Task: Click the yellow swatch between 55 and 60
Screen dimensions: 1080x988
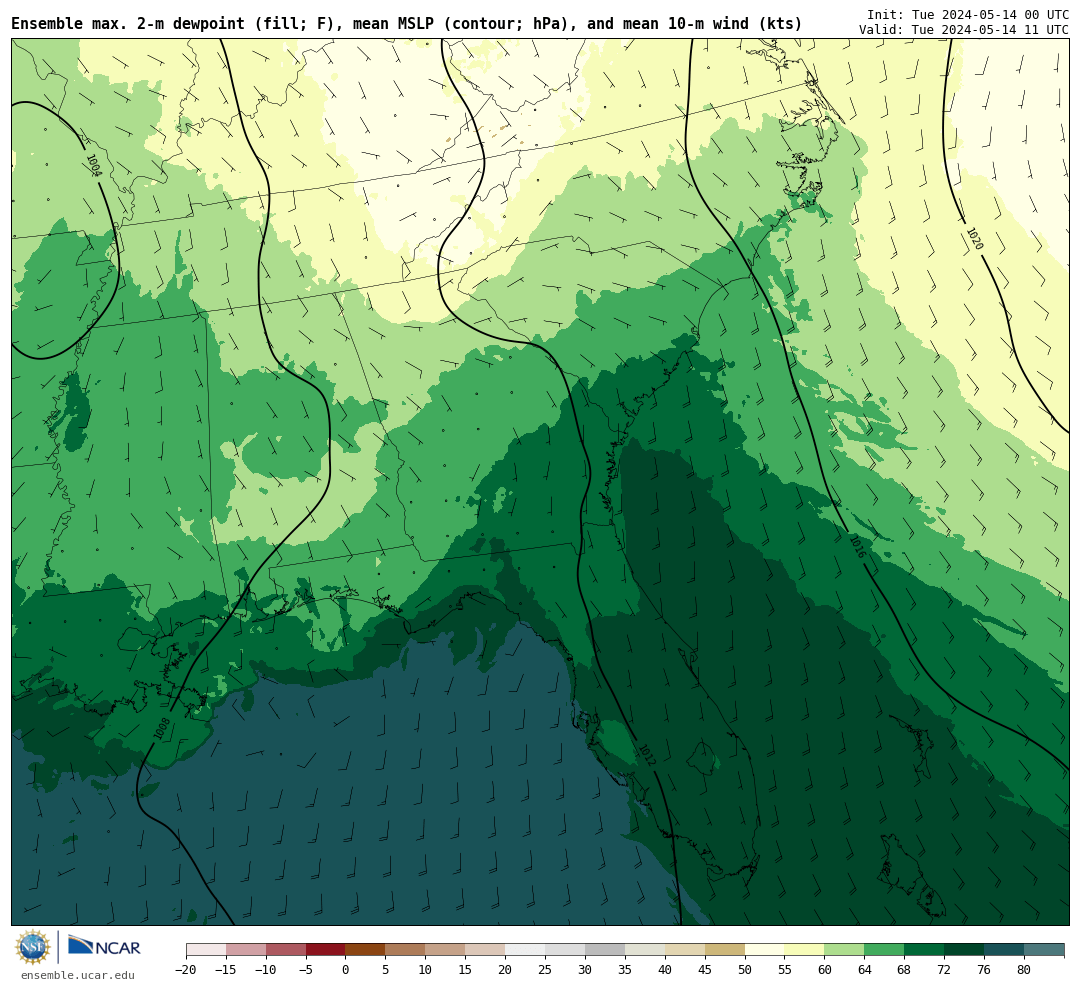Action: pos(805,950)
